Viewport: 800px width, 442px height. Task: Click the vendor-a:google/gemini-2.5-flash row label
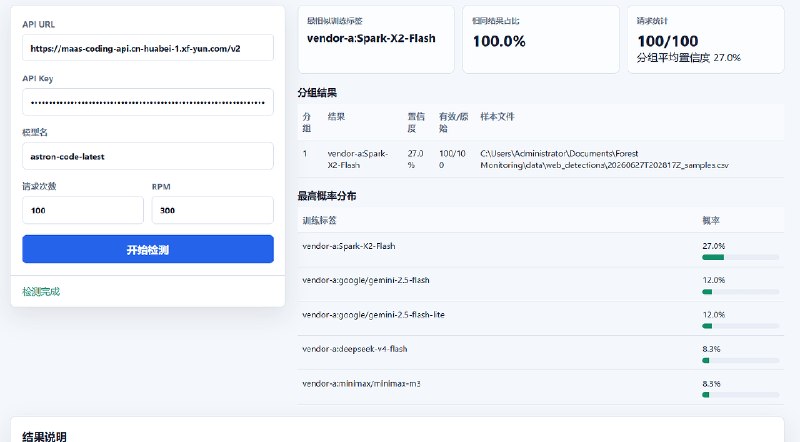(366, 280)
